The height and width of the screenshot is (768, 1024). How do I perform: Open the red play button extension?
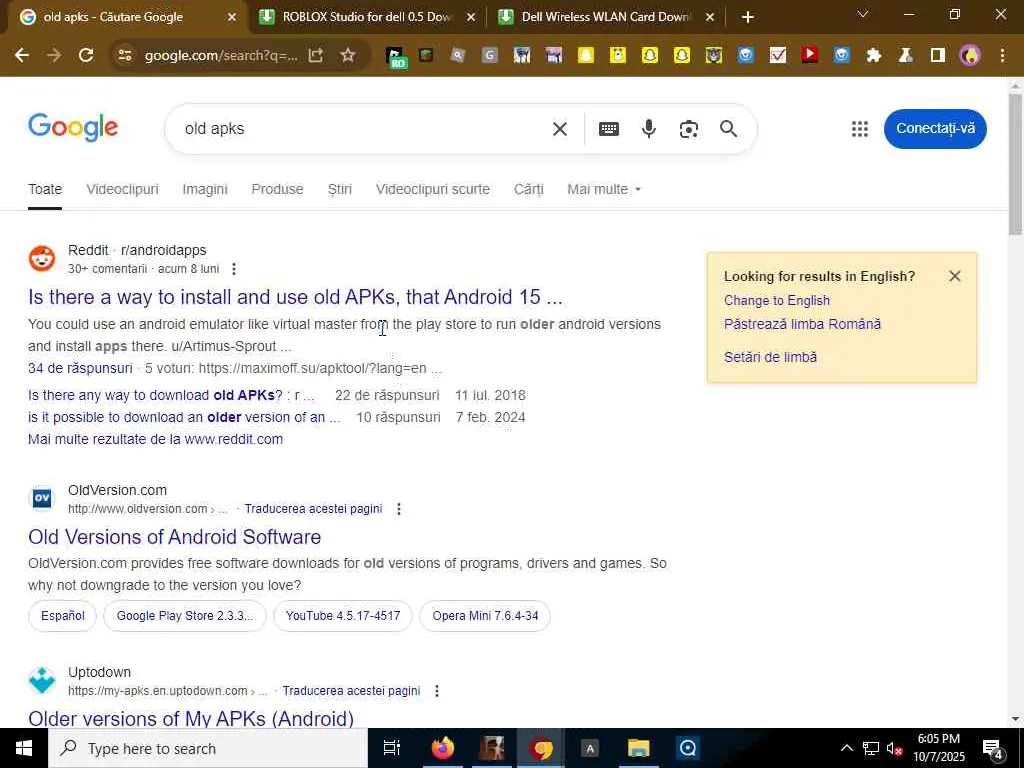(810, 56)
